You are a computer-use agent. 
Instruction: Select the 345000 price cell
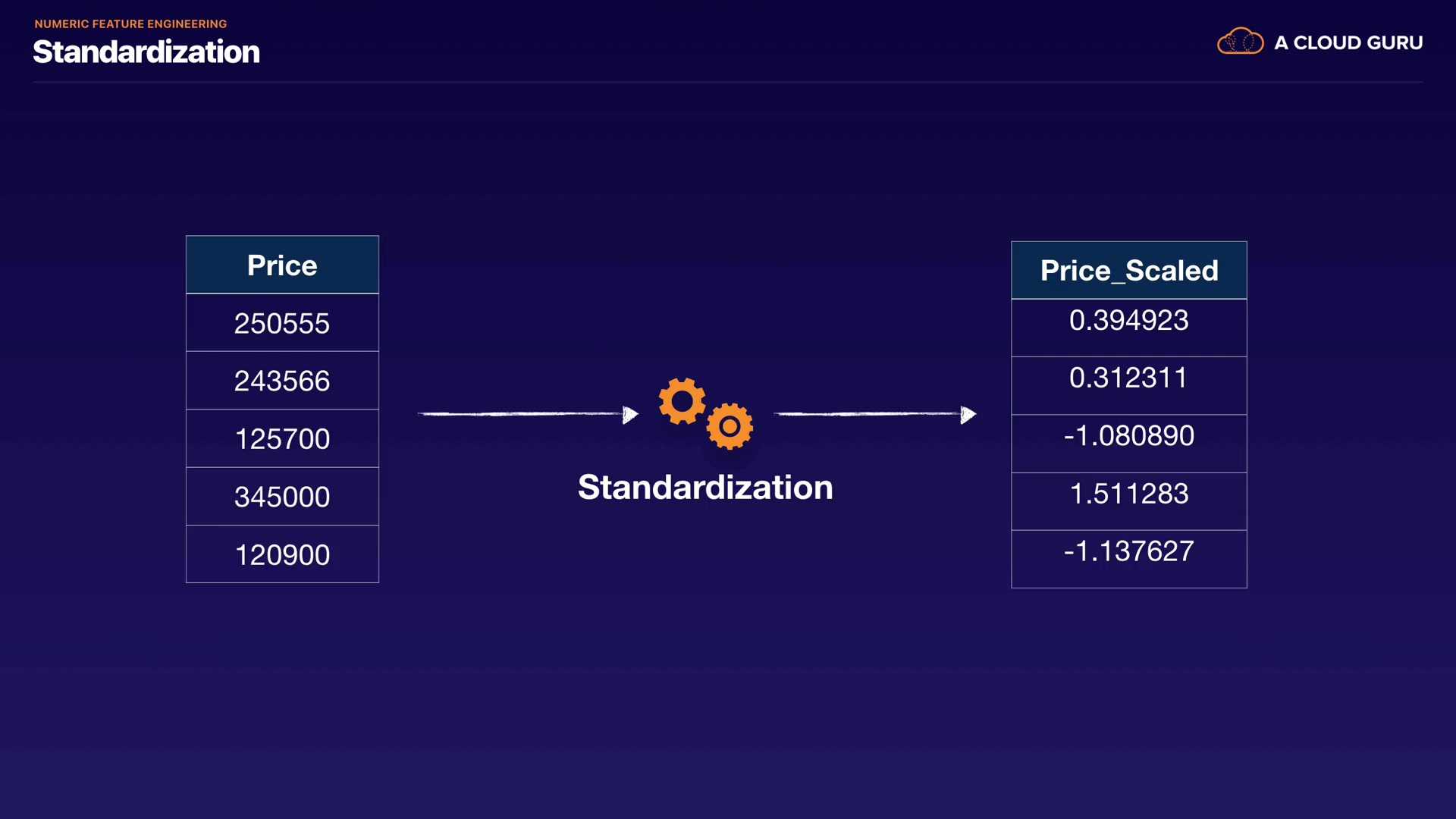pos(282,497)
